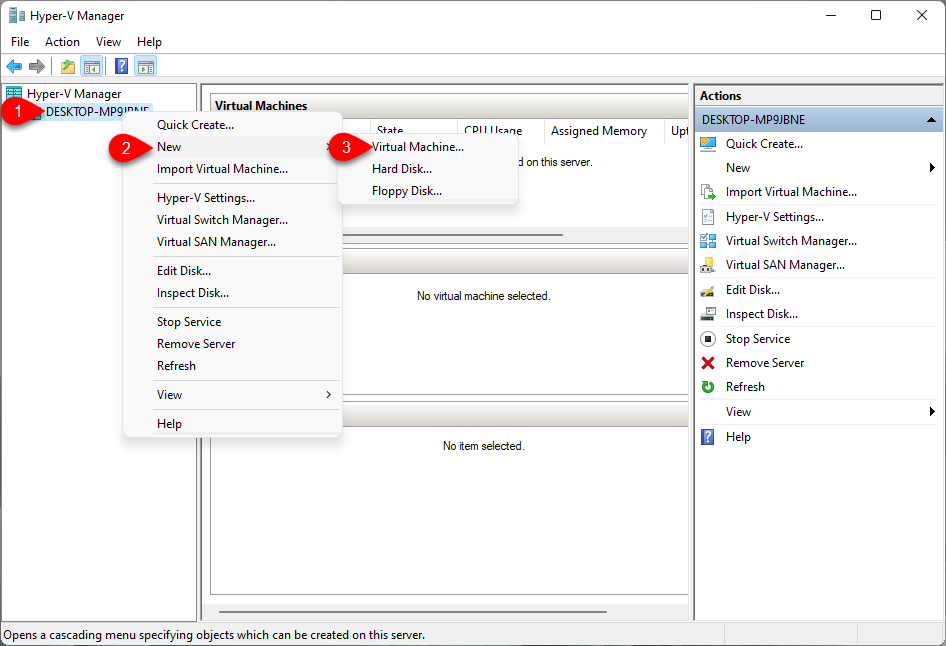Click the blue Help question mark toolbar icon

121,66
